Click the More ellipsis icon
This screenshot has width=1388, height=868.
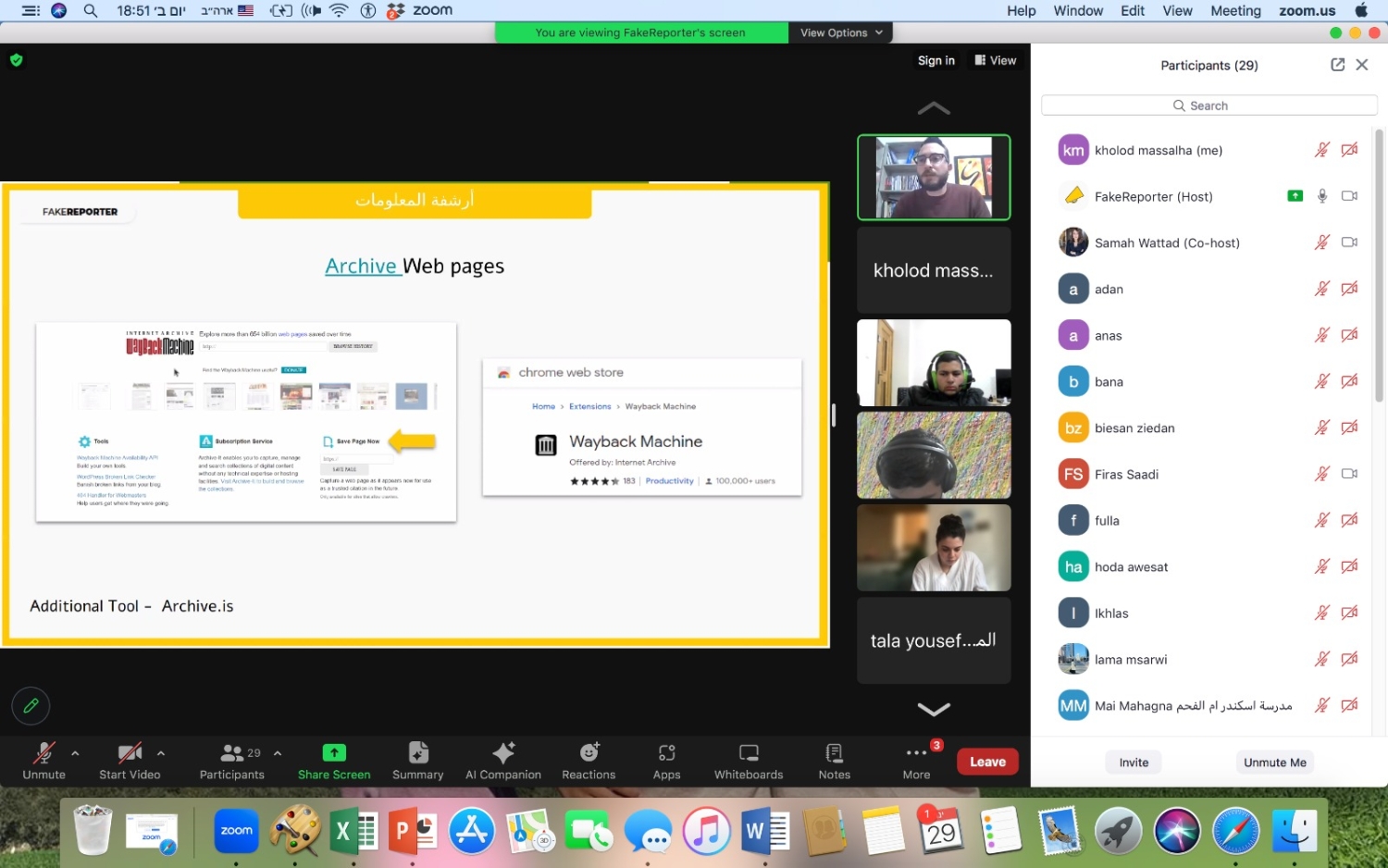(x=916, y=752)
